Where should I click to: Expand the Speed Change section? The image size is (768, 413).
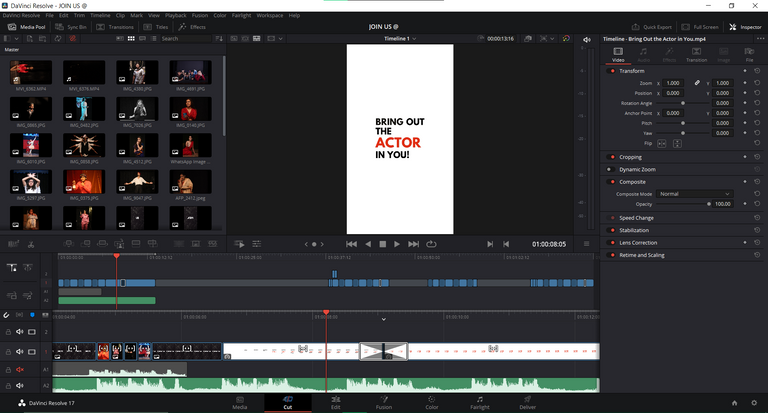pos(637,218)
